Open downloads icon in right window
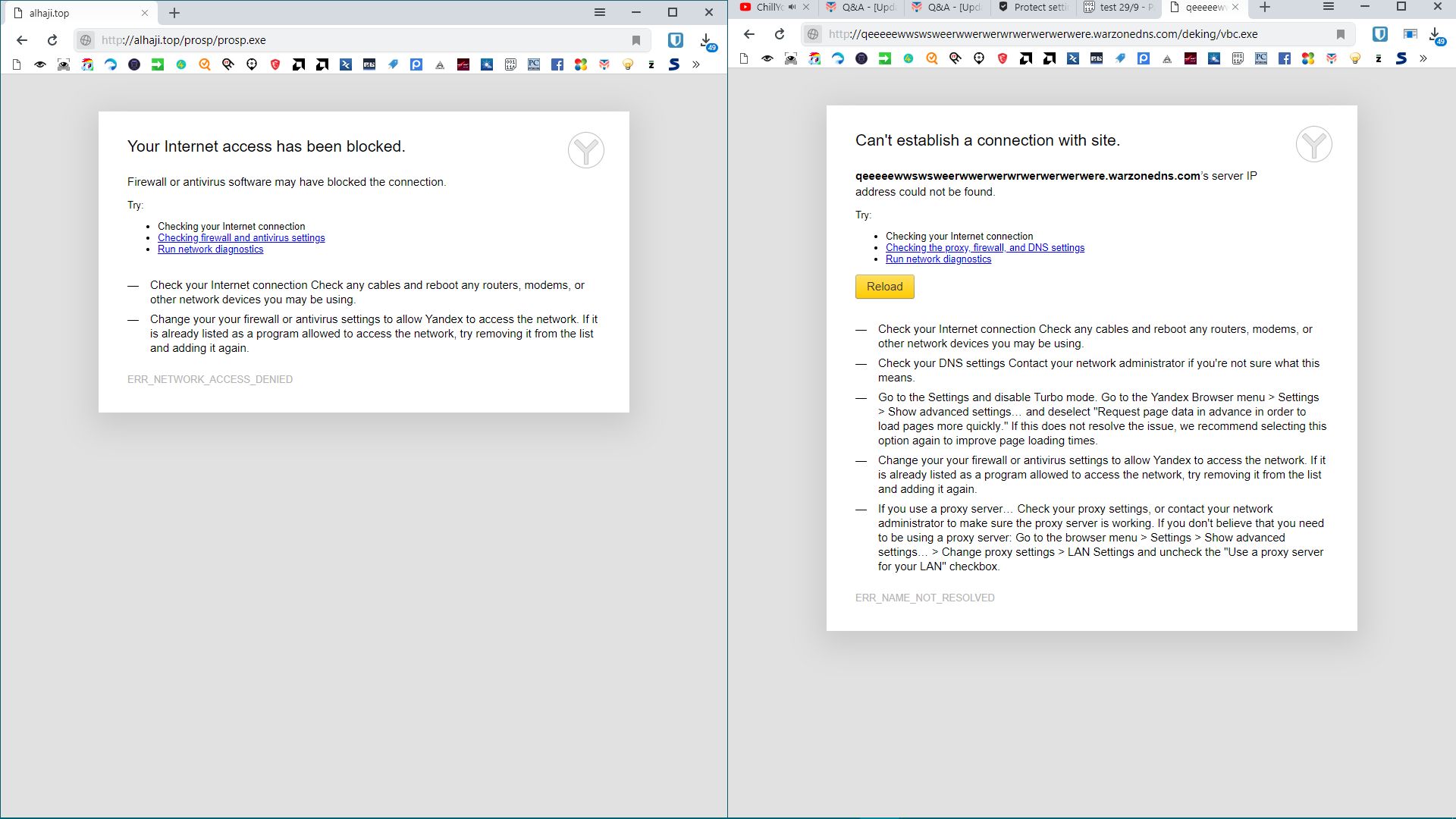The width and height of the screenshot is (1456, 819). click(1435, 35)
